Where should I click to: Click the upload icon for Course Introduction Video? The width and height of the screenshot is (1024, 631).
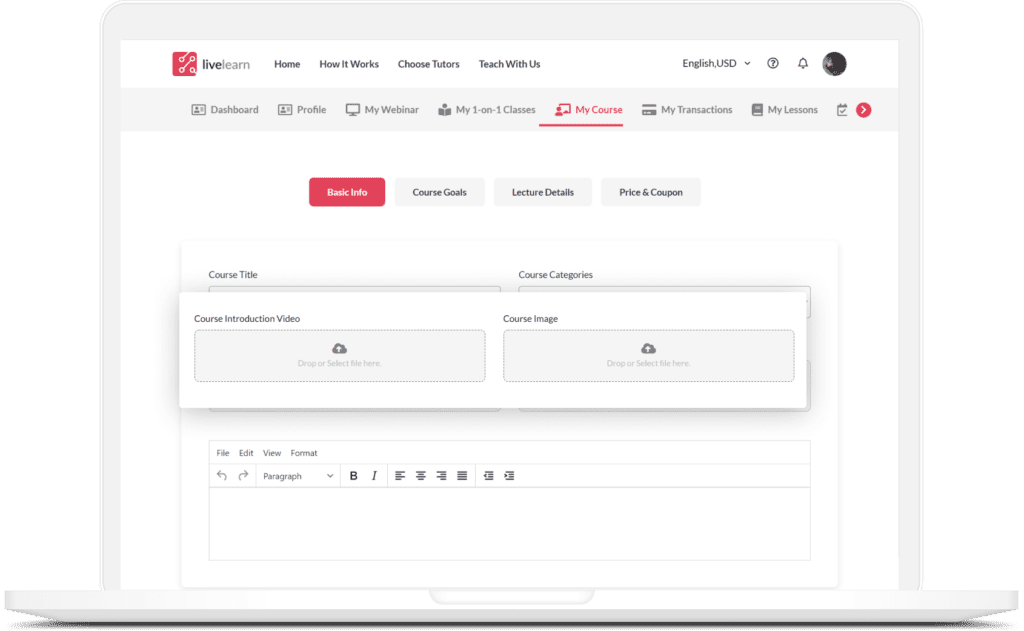point(340,348)
